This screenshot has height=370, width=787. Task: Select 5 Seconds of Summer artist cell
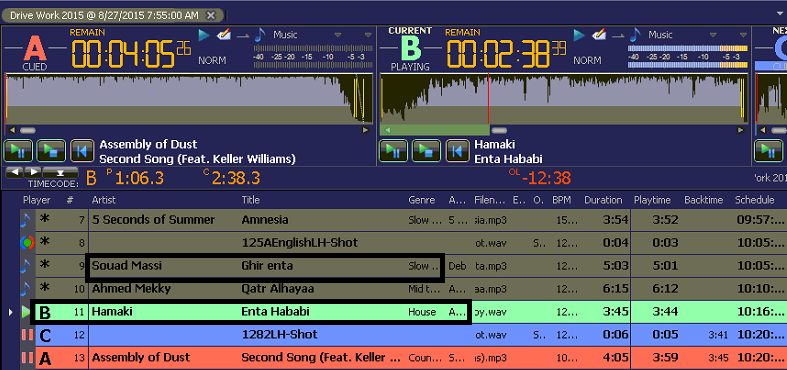(153, 220)
